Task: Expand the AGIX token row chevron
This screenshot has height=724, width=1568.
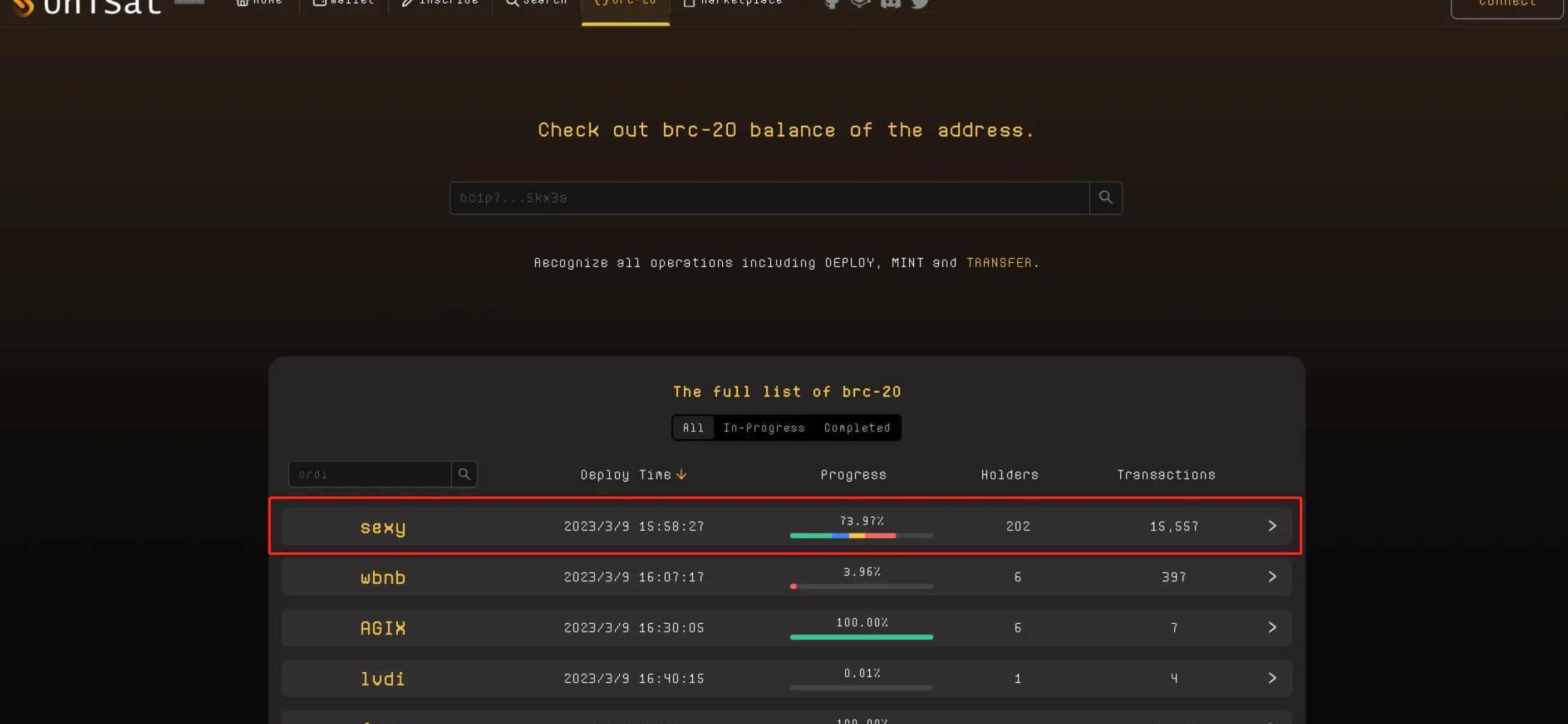Action: point(1272,627)
